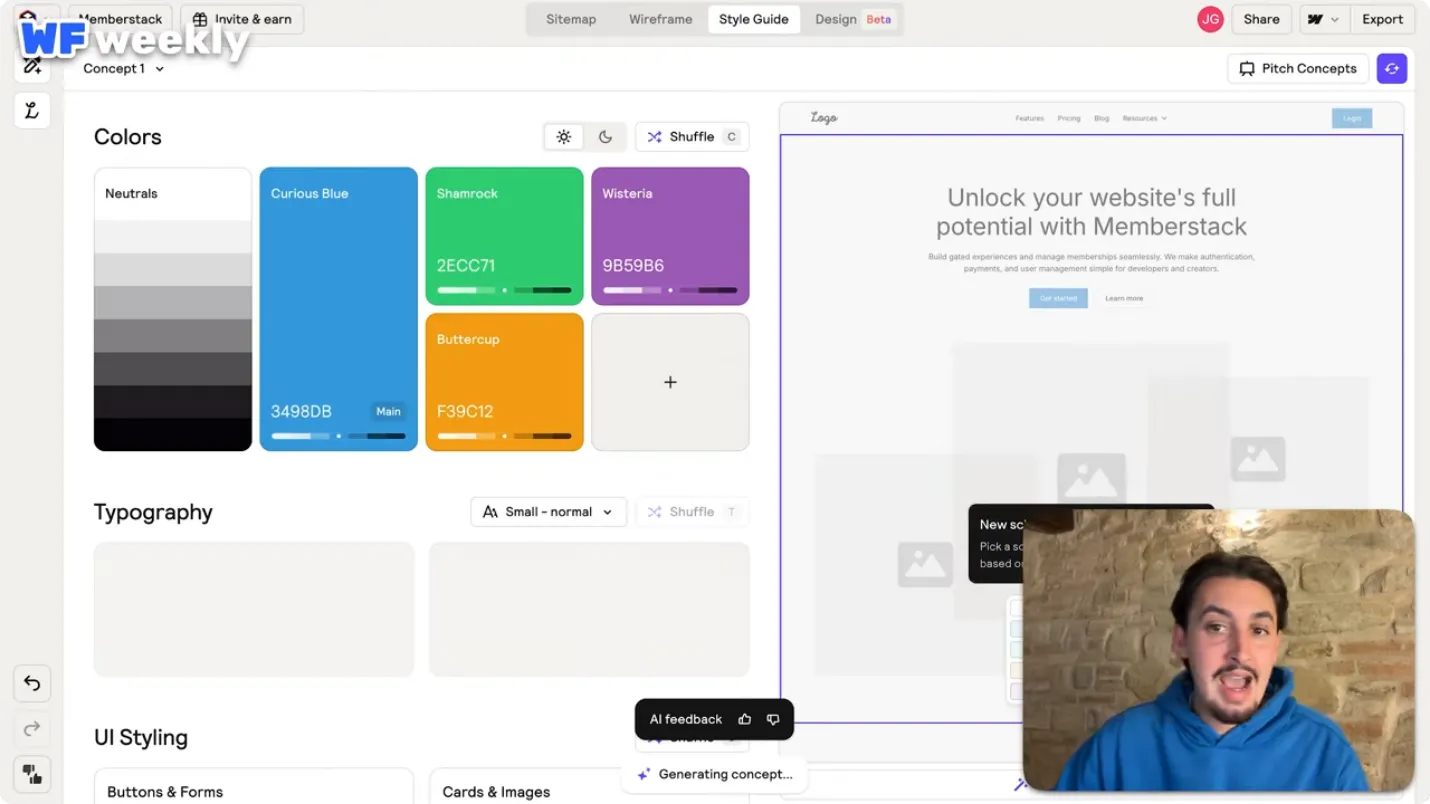Click the Invite & earn button
Screen dimensions: 1430x804
tap(242, 19)
